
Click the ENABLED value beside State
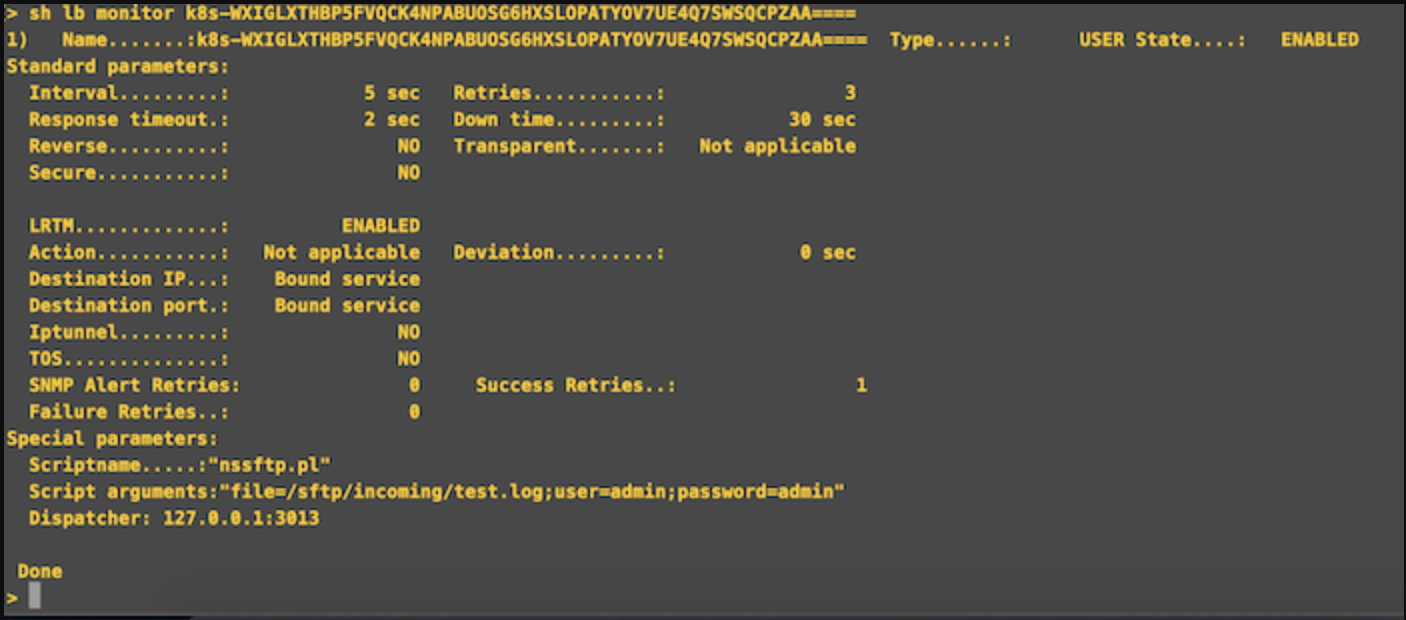coord(1319,40)
